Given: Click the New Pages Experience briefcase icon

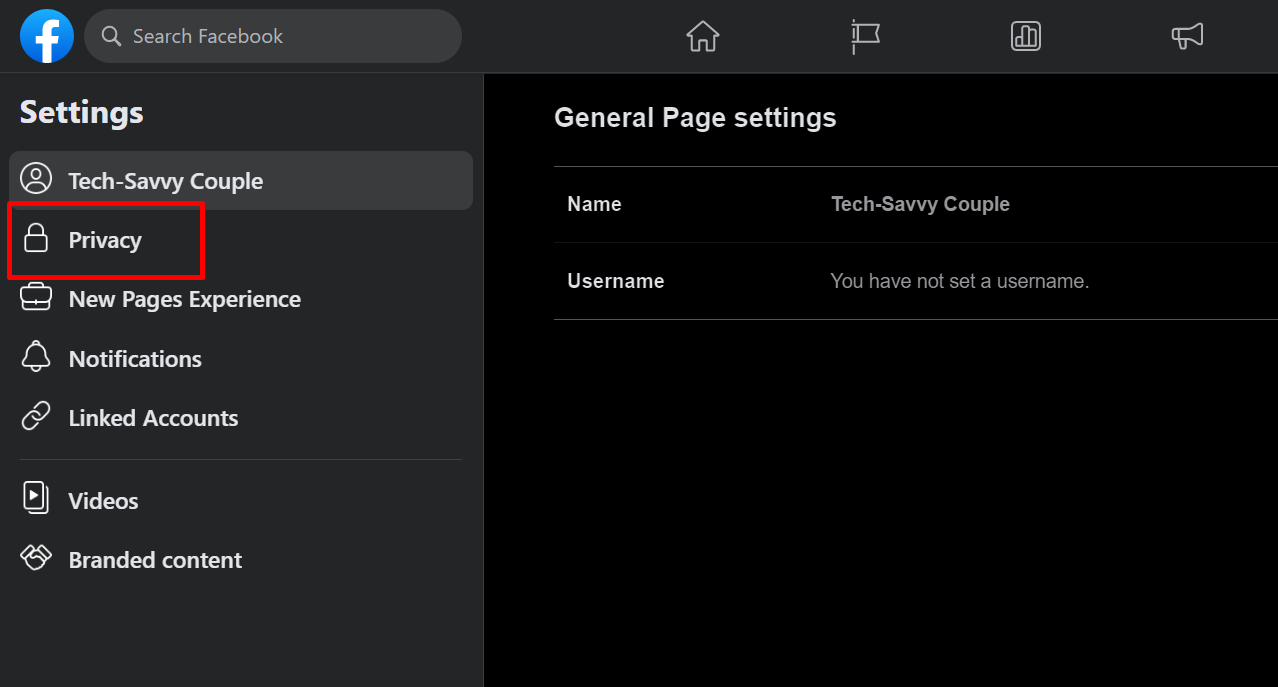Looking at the screenshot, I should pos(36,297).
